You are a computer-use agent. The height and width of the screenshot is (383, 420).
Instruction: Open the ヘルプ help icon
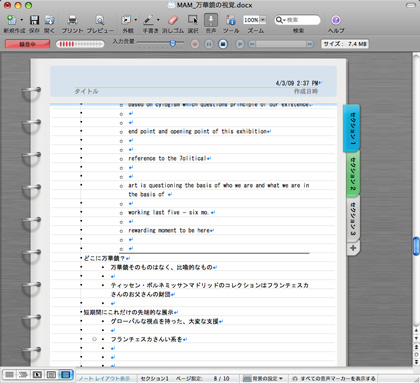[x=336, y=20]
